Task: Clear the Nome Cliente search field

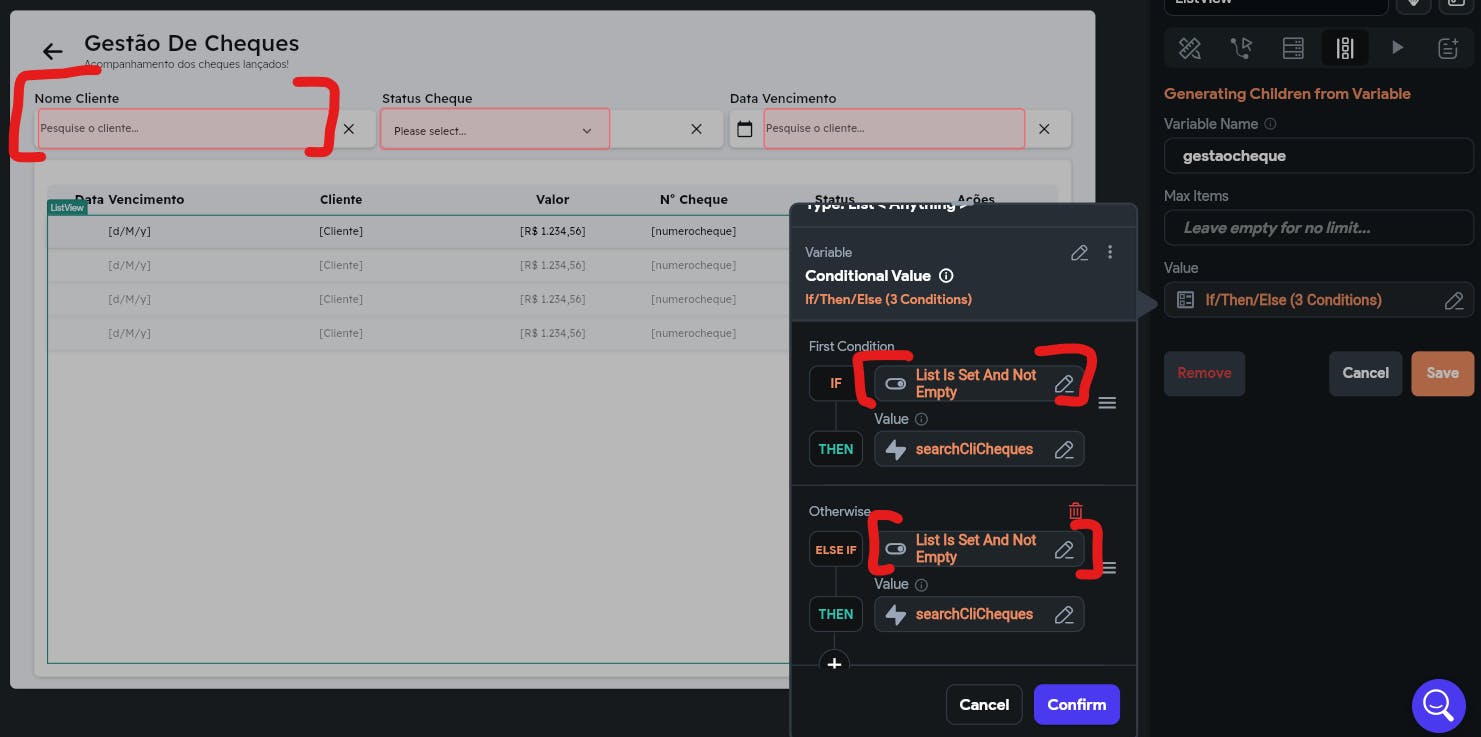Action: coord(349,129)
